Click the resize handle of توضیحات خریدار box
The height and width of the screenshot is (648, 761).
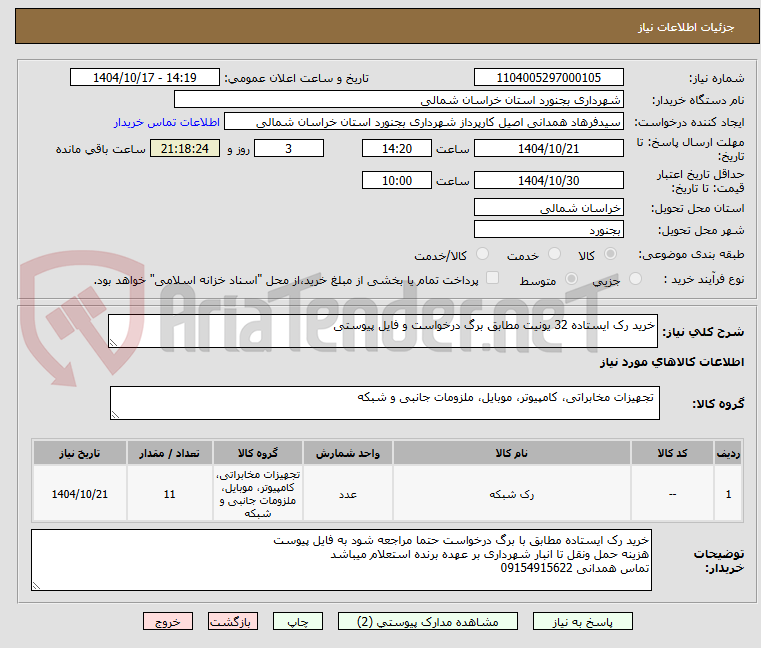[36, 586]
